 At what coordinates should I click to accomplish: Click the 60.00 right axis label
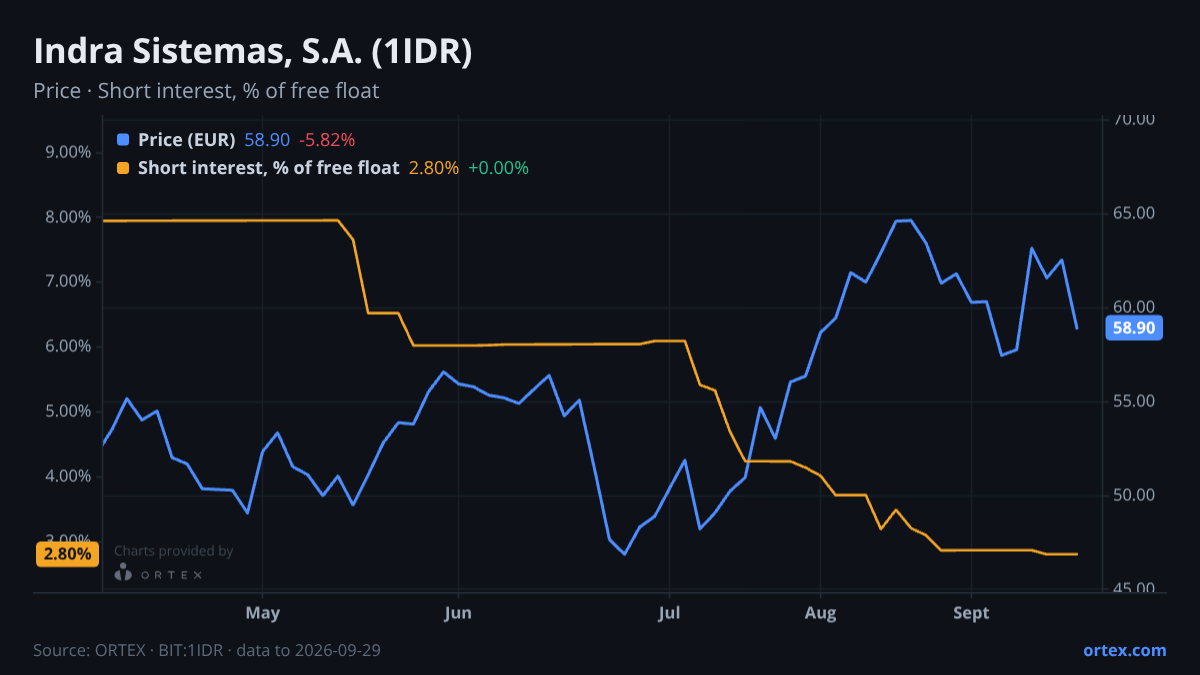coord(1134,308)
